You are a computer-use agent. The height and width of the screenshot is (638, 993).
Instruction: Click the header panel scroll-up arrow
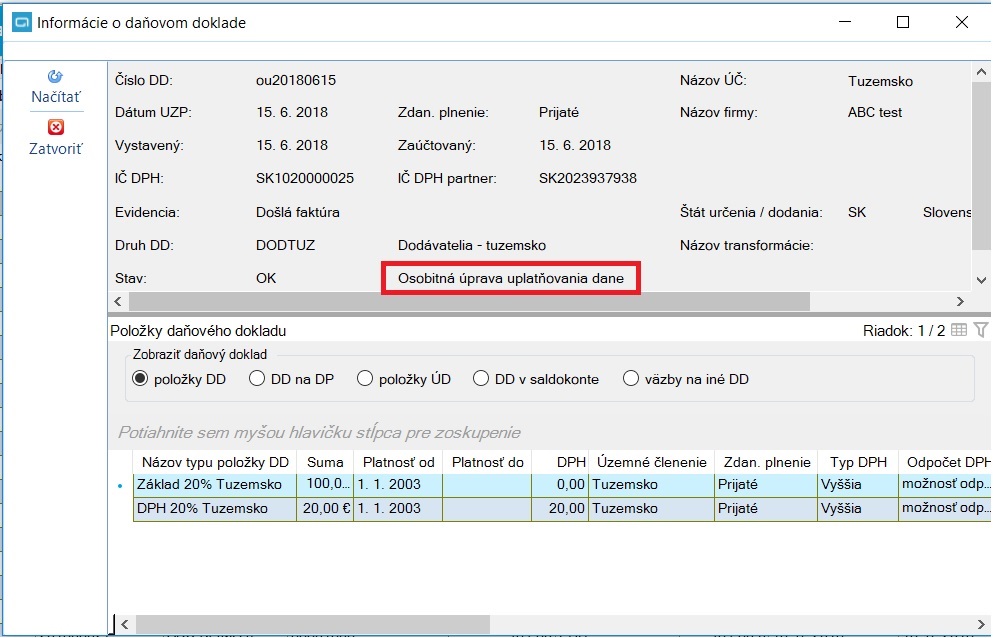[x=982, y=72]
